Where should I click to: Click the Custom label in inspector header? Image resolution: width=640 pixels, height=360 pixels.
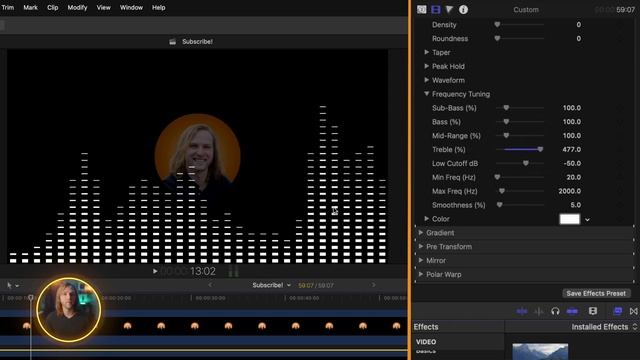tap(526, 9)
